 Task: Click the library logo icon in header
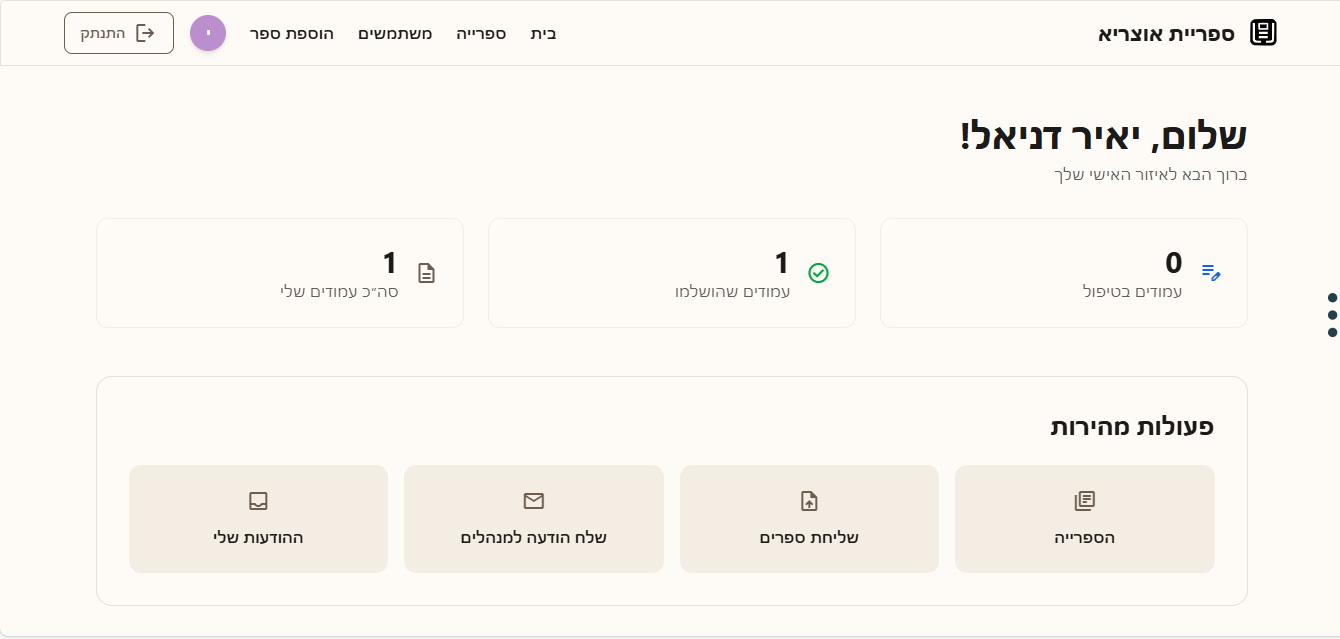coord(1264,33)
